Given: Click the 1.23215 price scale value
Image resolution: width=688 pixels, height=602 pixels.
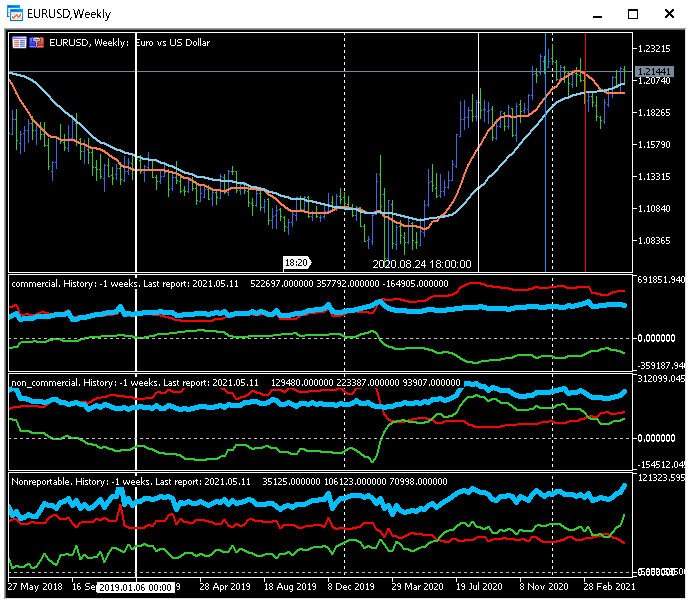Looking at the screenshot, I should point(654,49).
